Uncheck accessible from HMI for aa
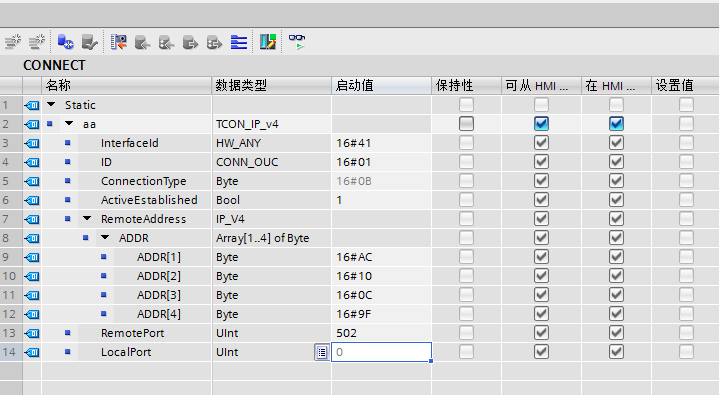This screenshot has width=719, height=395. (x=541, y=124)
